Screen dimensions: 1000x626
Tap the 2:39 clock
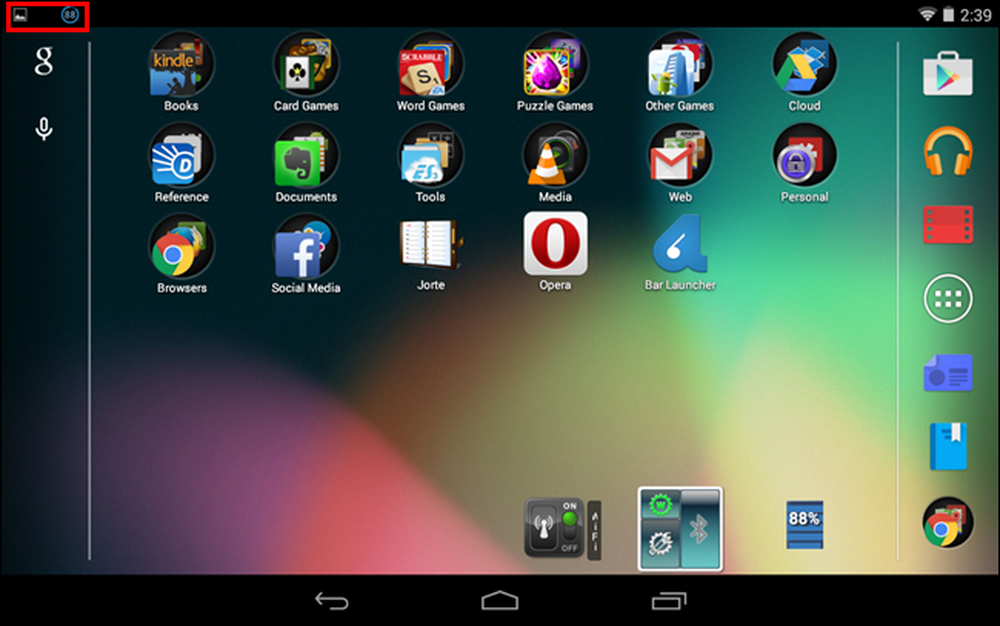pos(976,15)
